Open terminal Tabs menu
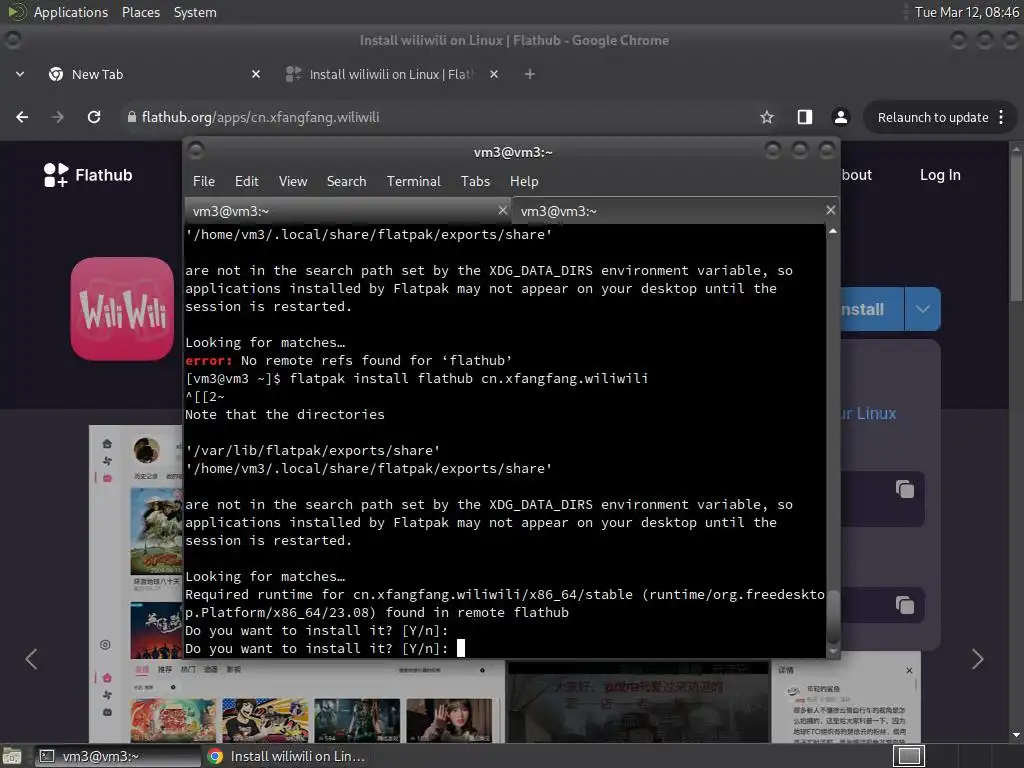This screenshot has width=1024, height=768. coord(475,182)
